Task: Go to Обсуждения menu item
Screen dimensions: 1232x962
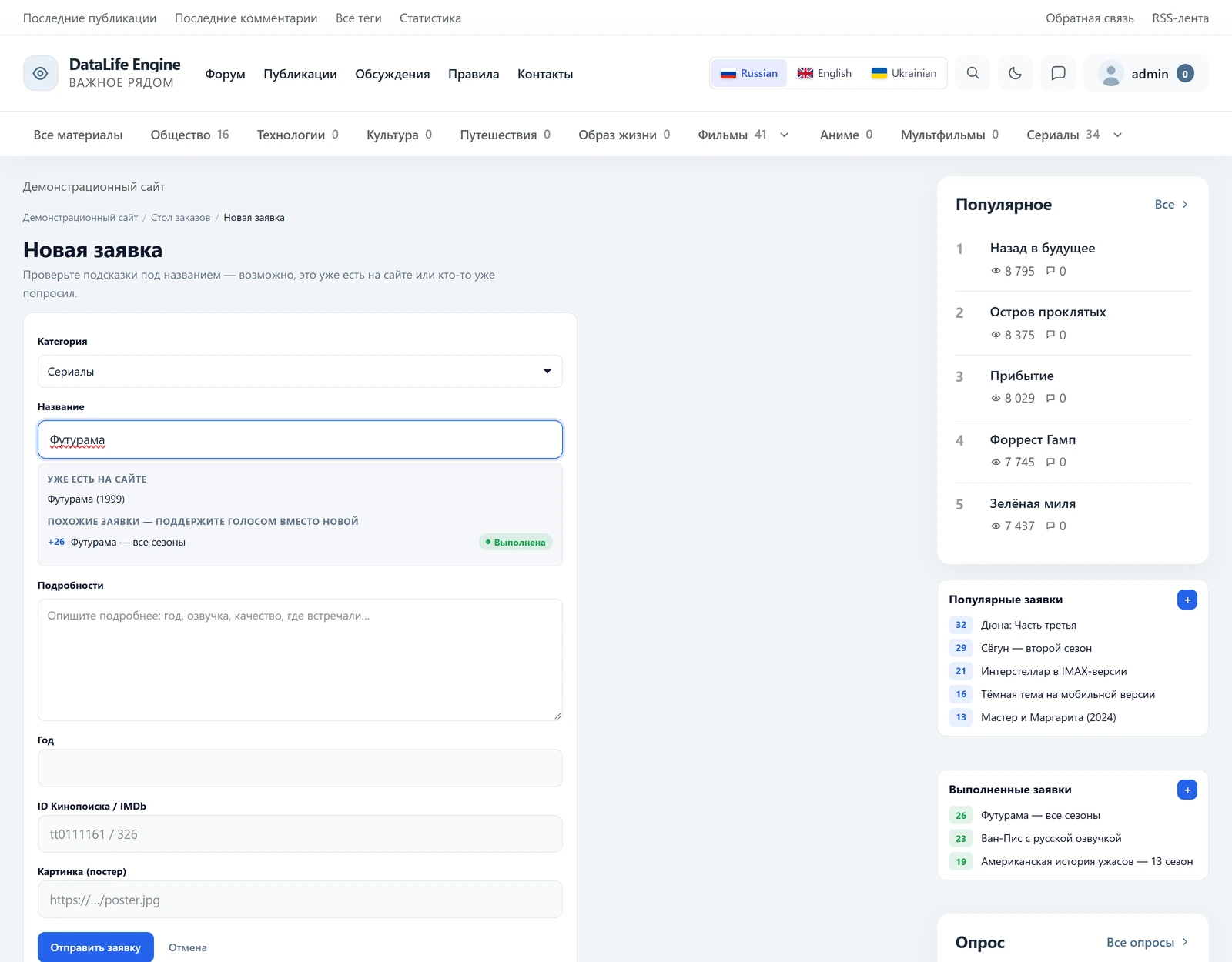Action: [x=393, y=74]
